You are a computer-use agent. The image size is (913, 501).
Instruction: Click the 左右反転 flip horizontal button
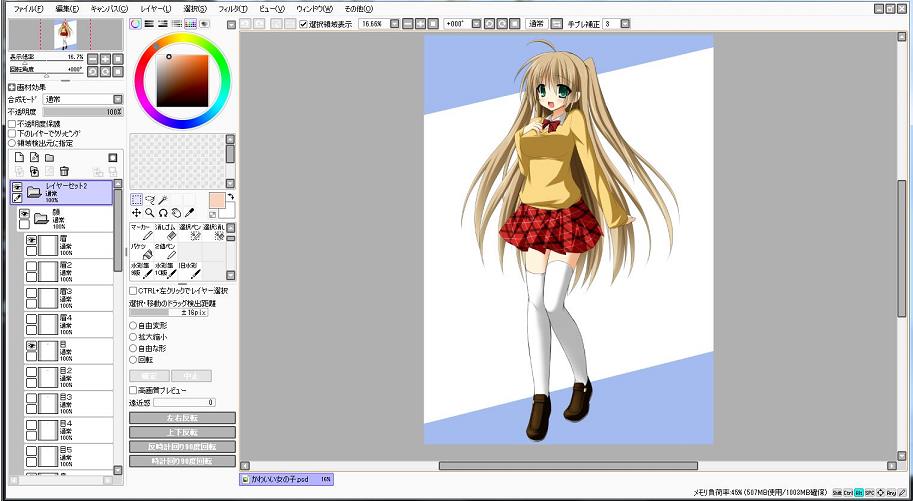point(182,417)
